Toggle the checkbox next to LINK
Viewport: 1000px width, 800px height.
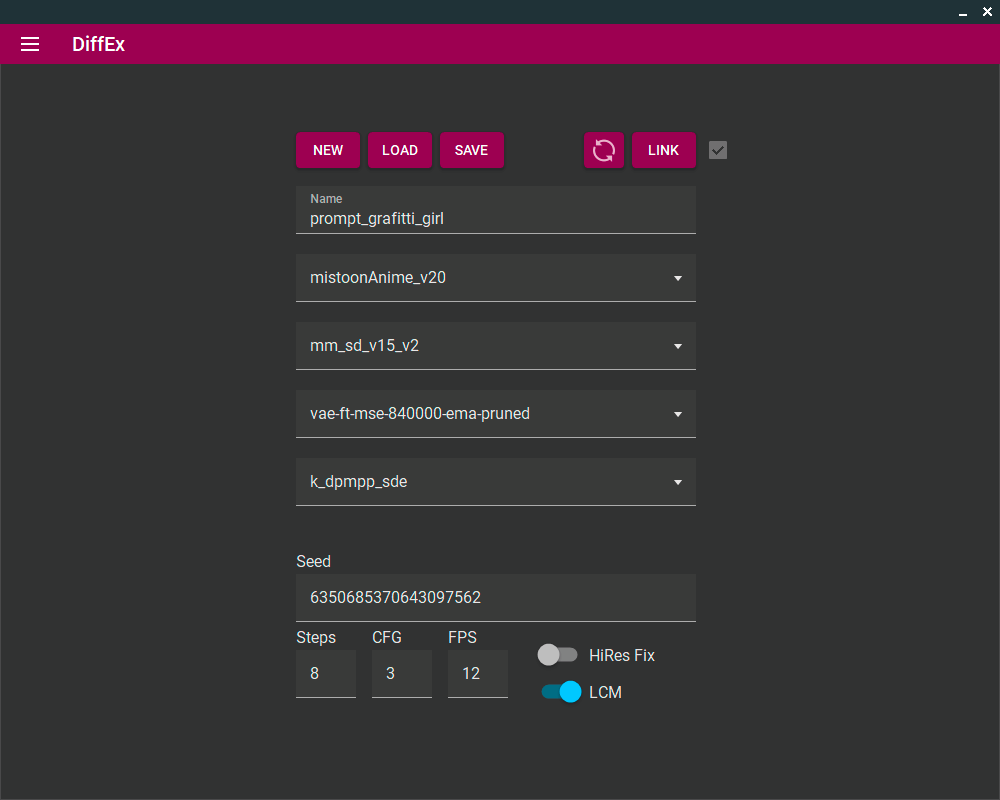[x=718, y=150]
